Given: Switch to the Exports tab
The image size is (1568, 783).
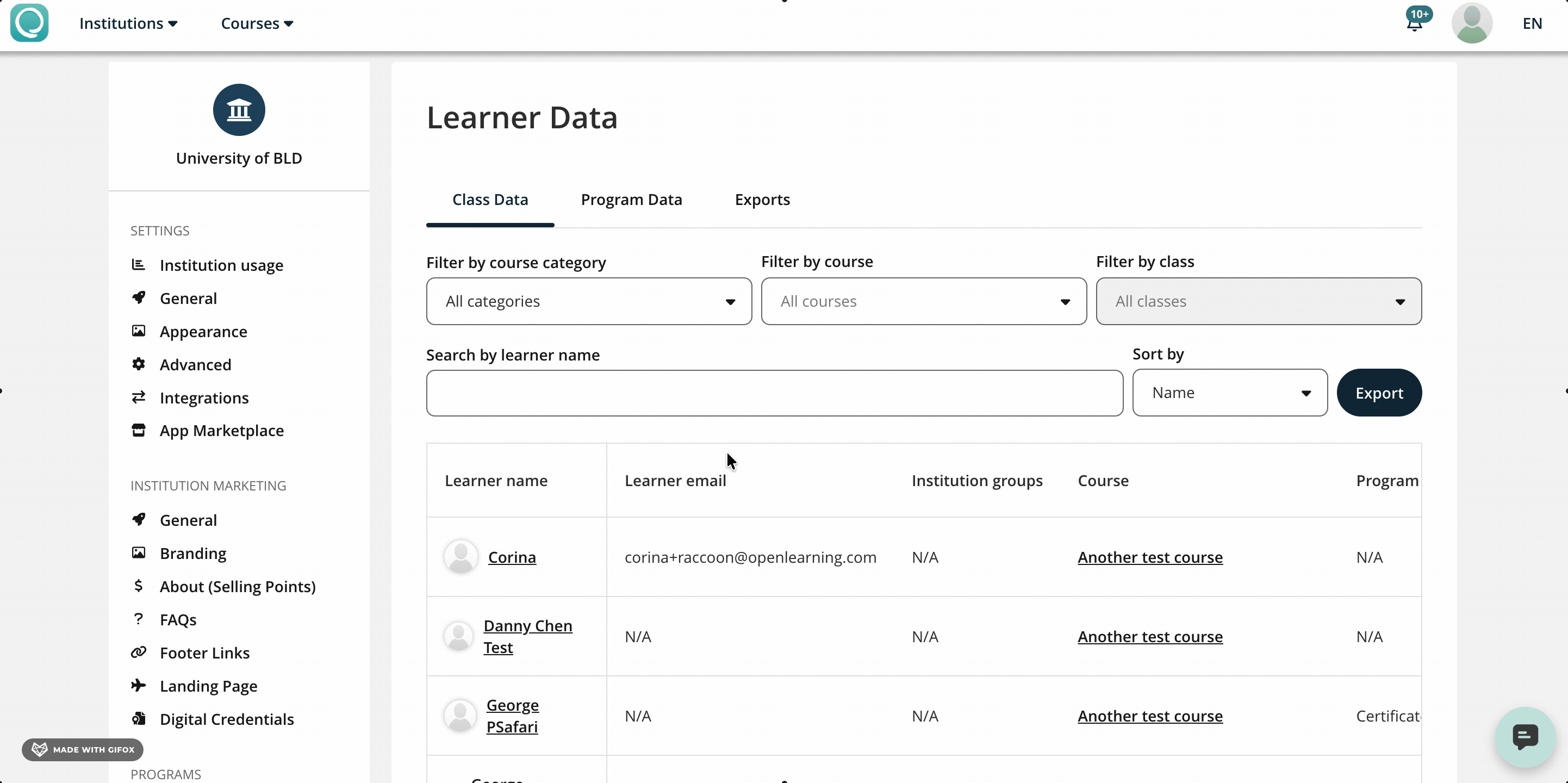Looking at the screenshot, I should pyautogui.click(x=762, y=200).
